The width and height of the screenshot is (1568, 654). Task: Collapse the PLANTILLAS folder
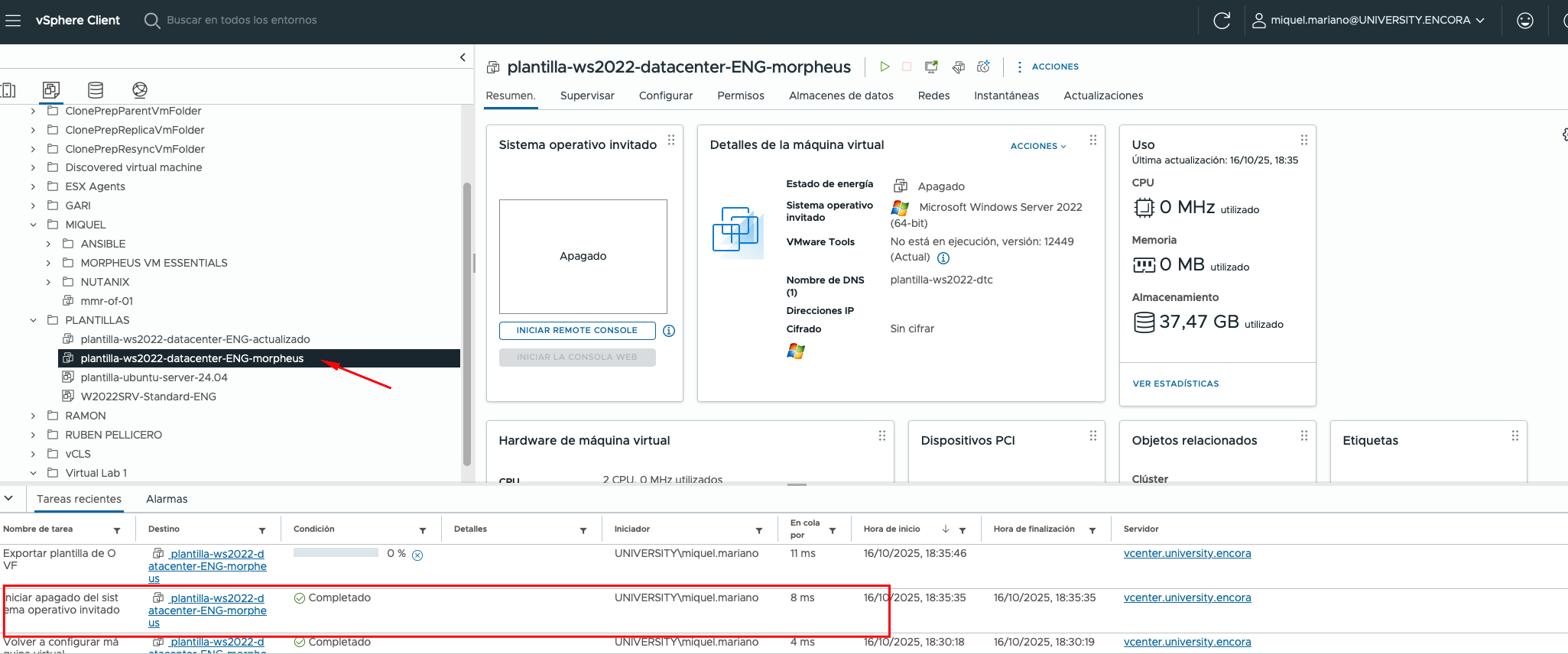[33, 320]
